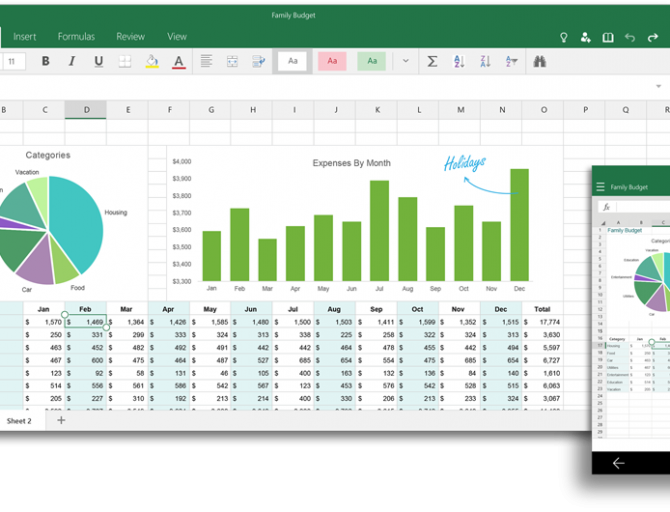Expand the formula bar chevron
This screenshot has width=670, height=512.
tap(658, 87)
